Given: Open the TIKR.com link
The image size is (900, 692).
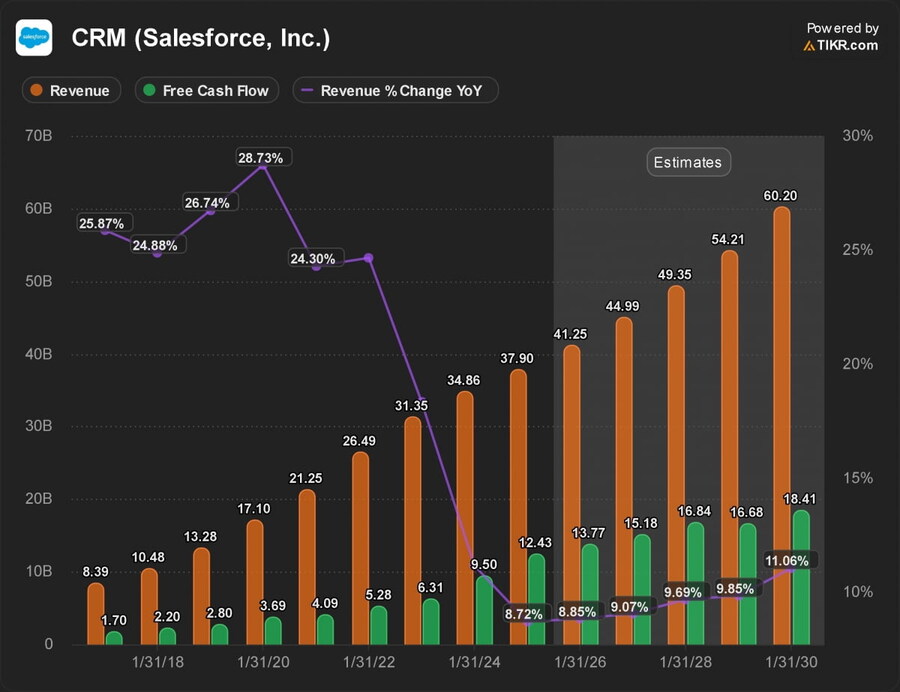Looking at the screenshot, I should pos(848,45).
